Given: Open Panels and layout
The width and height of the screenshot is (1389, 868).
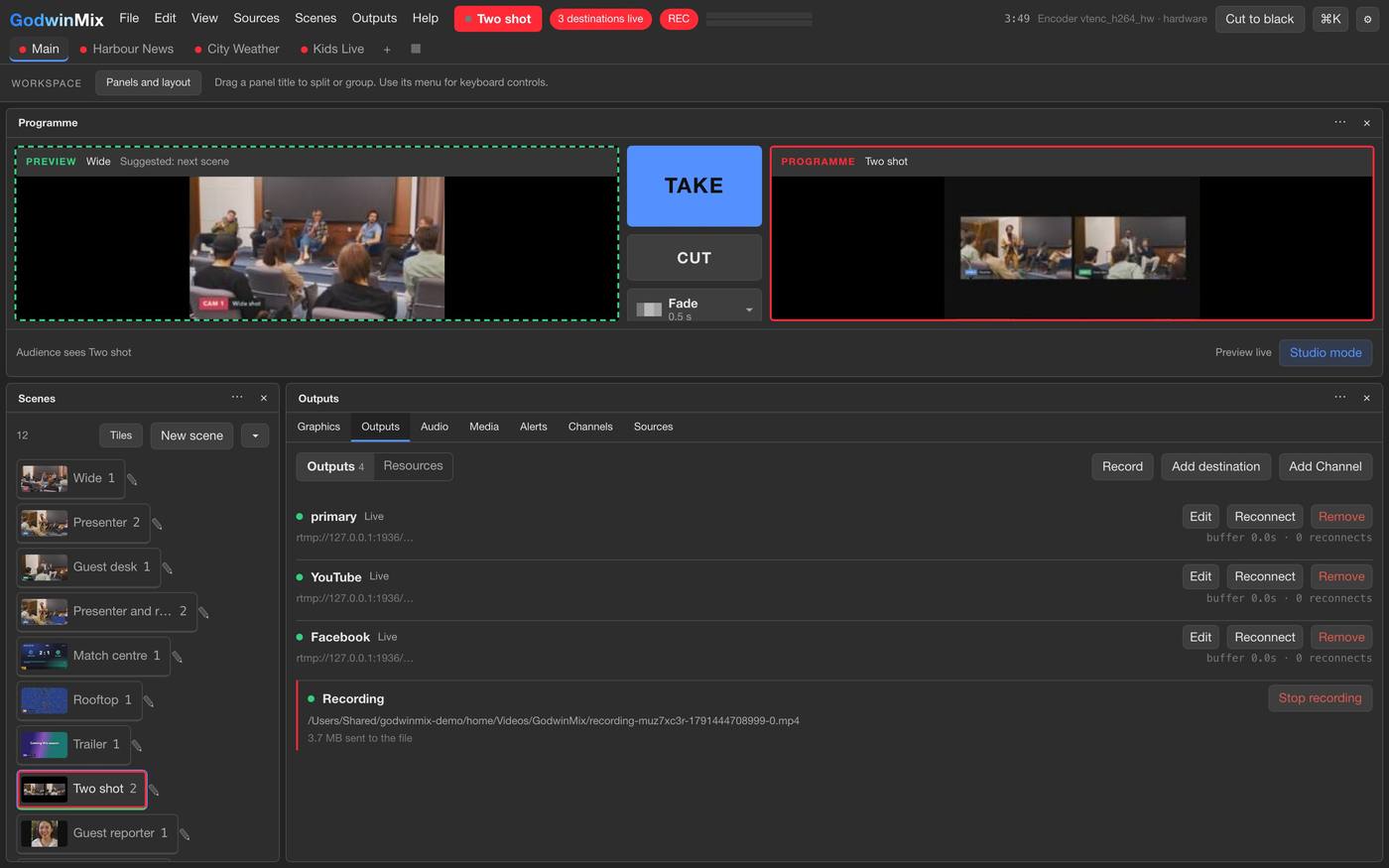Looking at the screenshot, I should coord(148,82).
